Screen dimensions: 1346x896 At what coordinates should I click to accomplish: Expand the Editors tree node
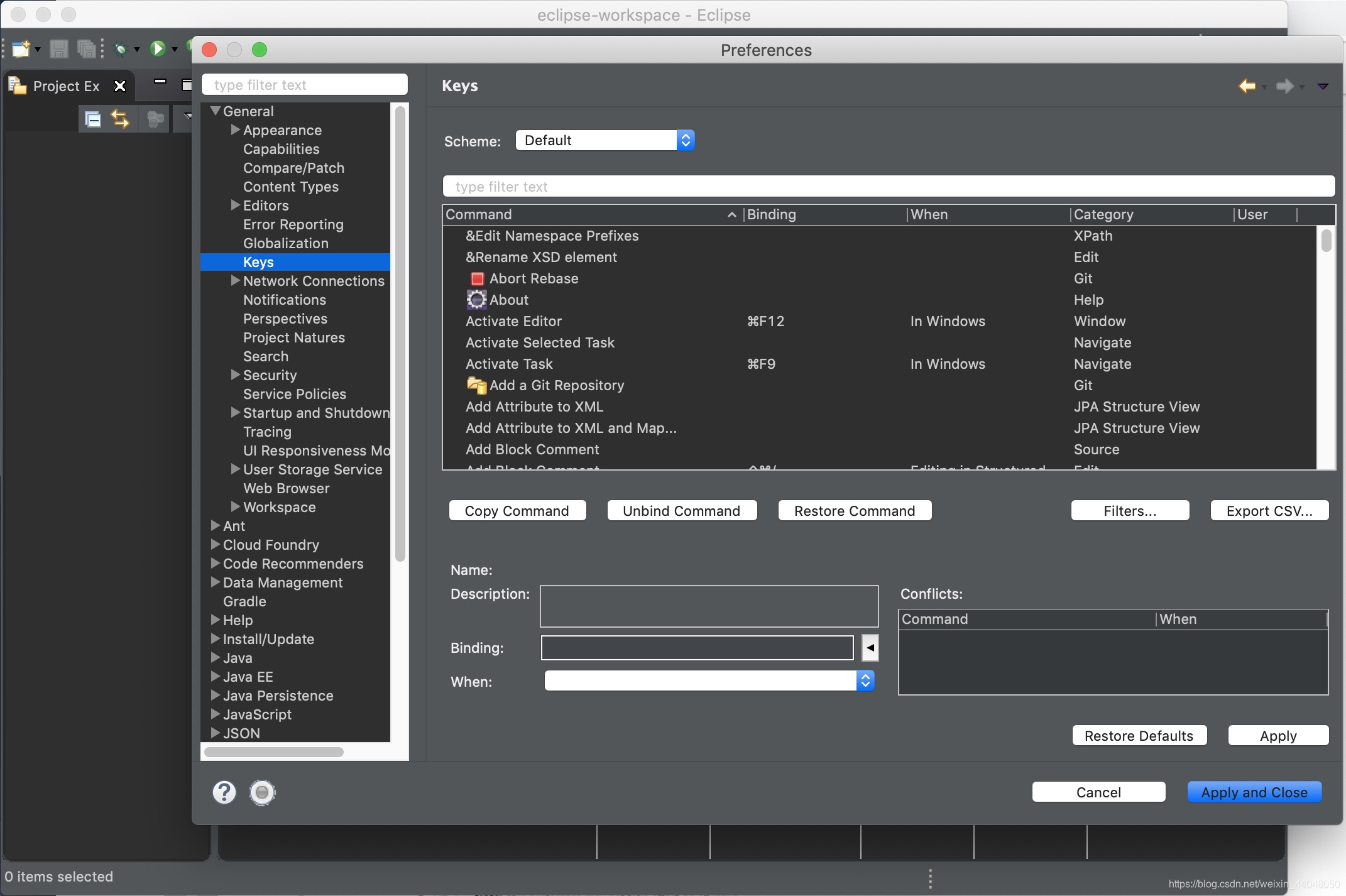pyautogui.click(x=236, y=205)
